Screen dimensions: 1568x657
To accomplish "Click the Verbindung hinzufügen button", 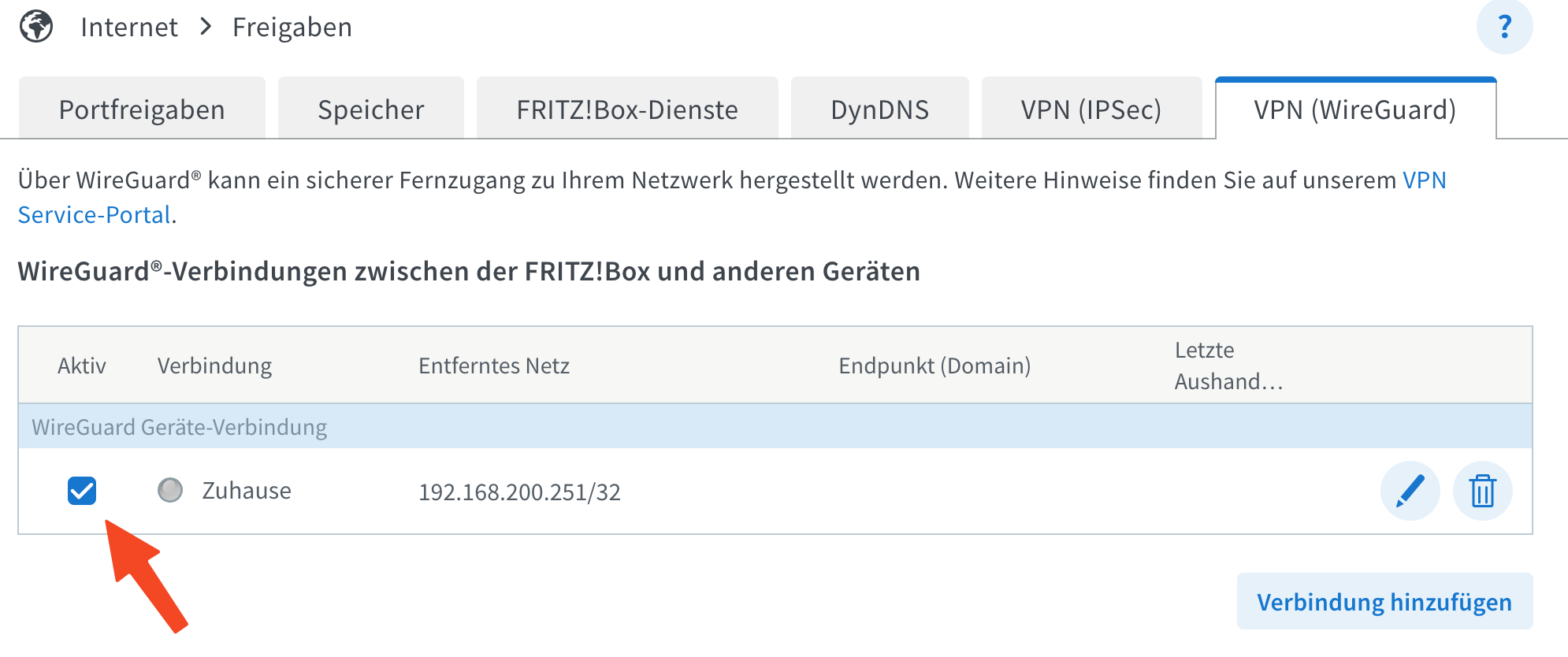I will click(x=1384, y=602).
